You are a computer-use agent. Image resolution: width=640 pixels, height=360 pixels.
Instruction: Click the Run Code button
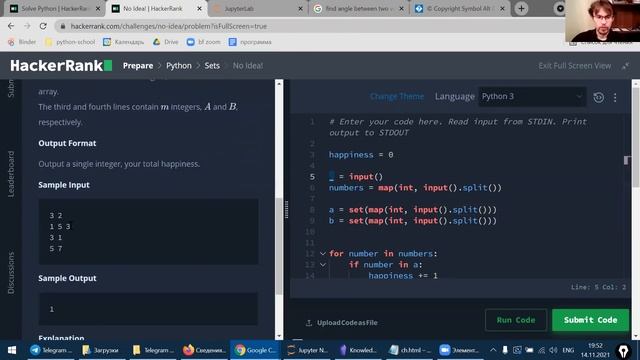click(516, 320)
